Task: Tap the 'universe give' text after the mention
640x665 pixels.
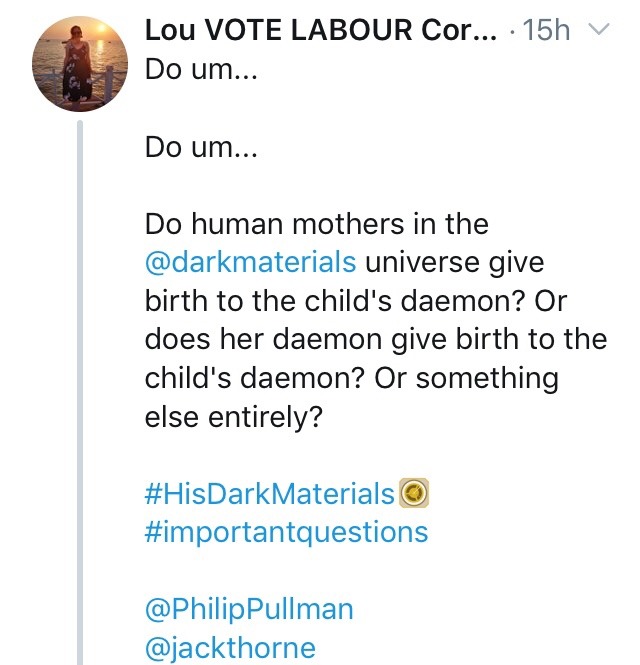Action: [x=455, y=263]
